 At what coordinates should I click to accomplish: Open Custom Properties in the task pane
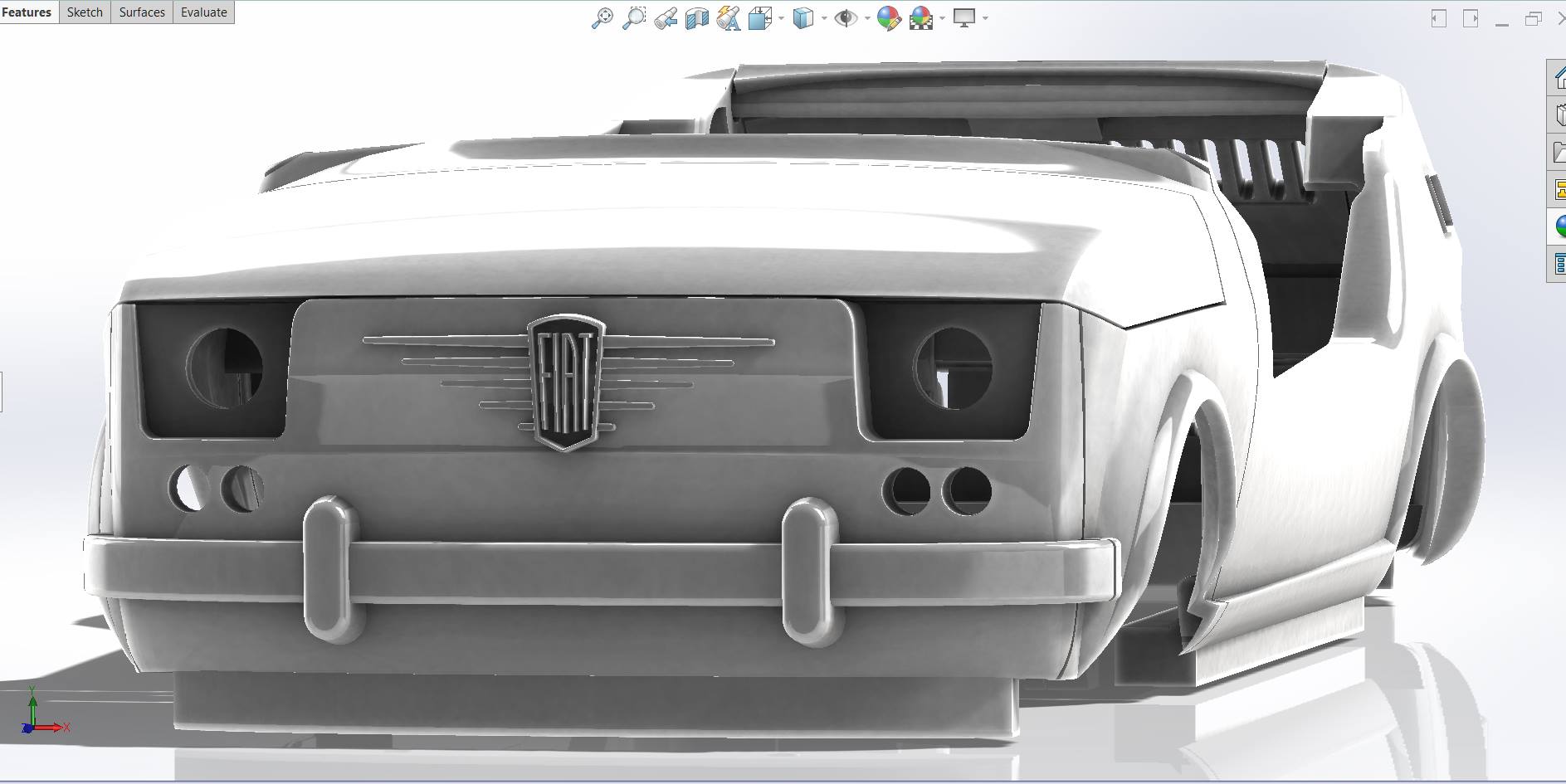tap(1558, 265)
